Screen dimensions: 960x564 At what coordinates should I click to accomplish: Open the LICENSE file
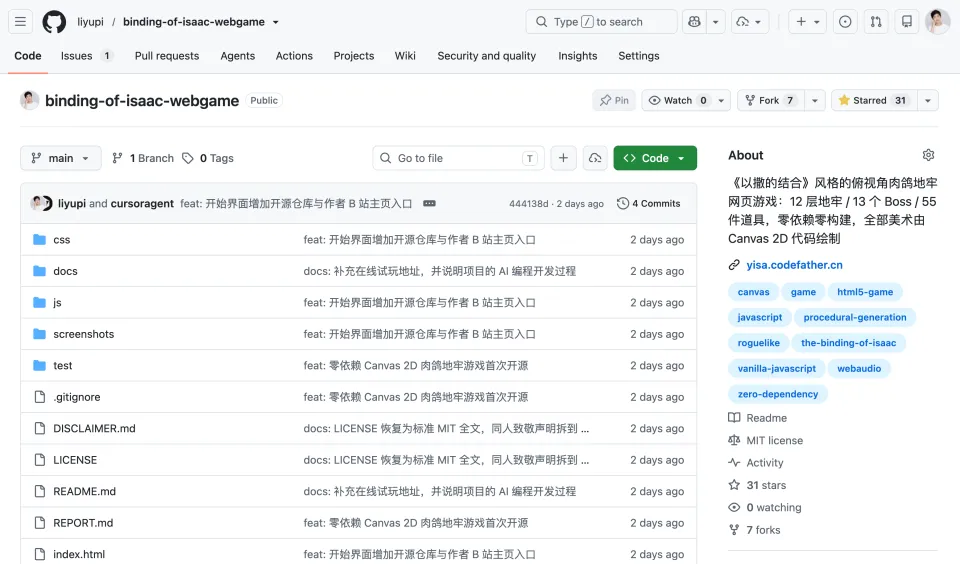[75, 460]
